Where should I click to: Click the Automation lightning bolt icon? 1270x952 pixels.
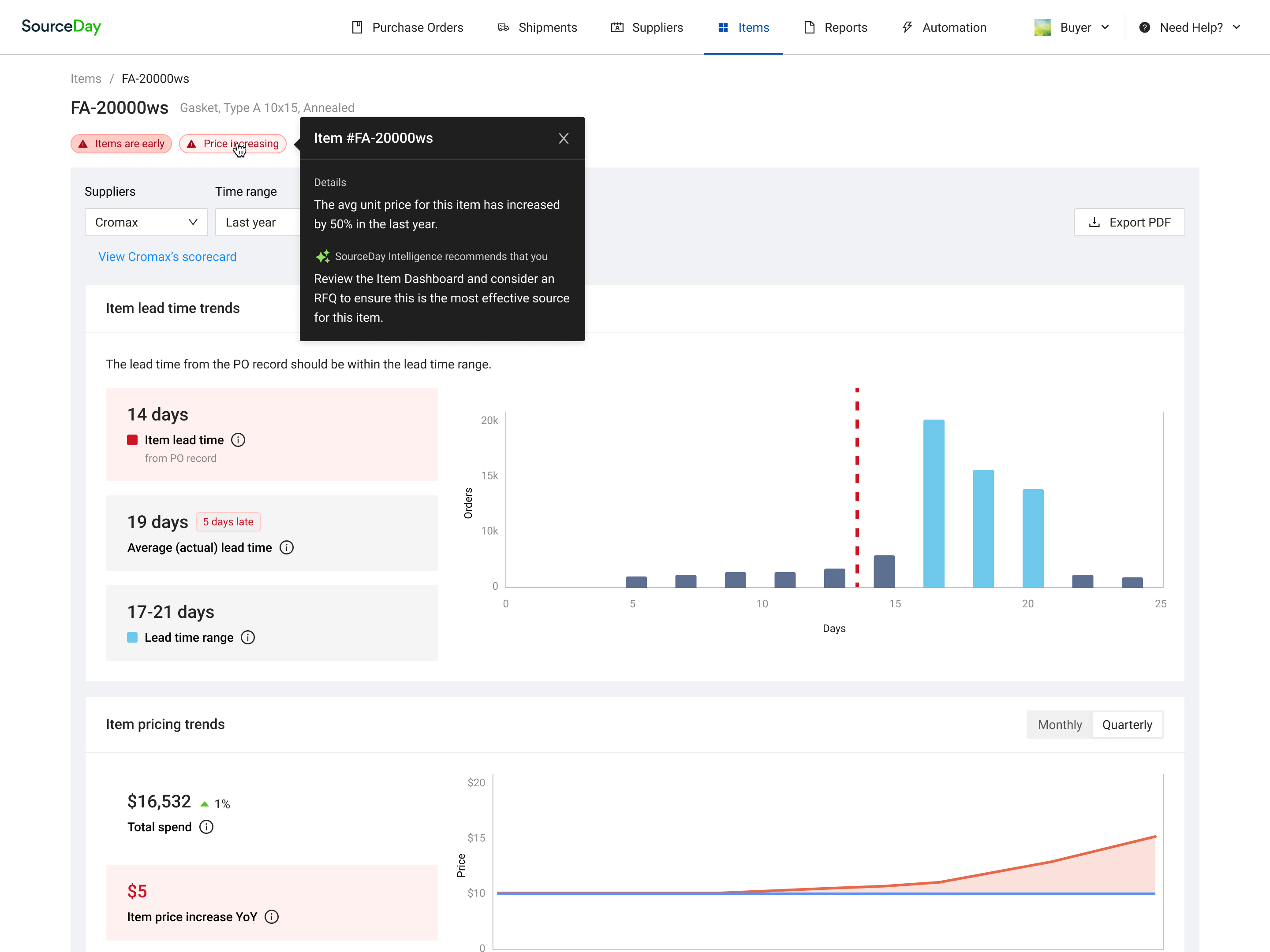(x=906, y=27)
